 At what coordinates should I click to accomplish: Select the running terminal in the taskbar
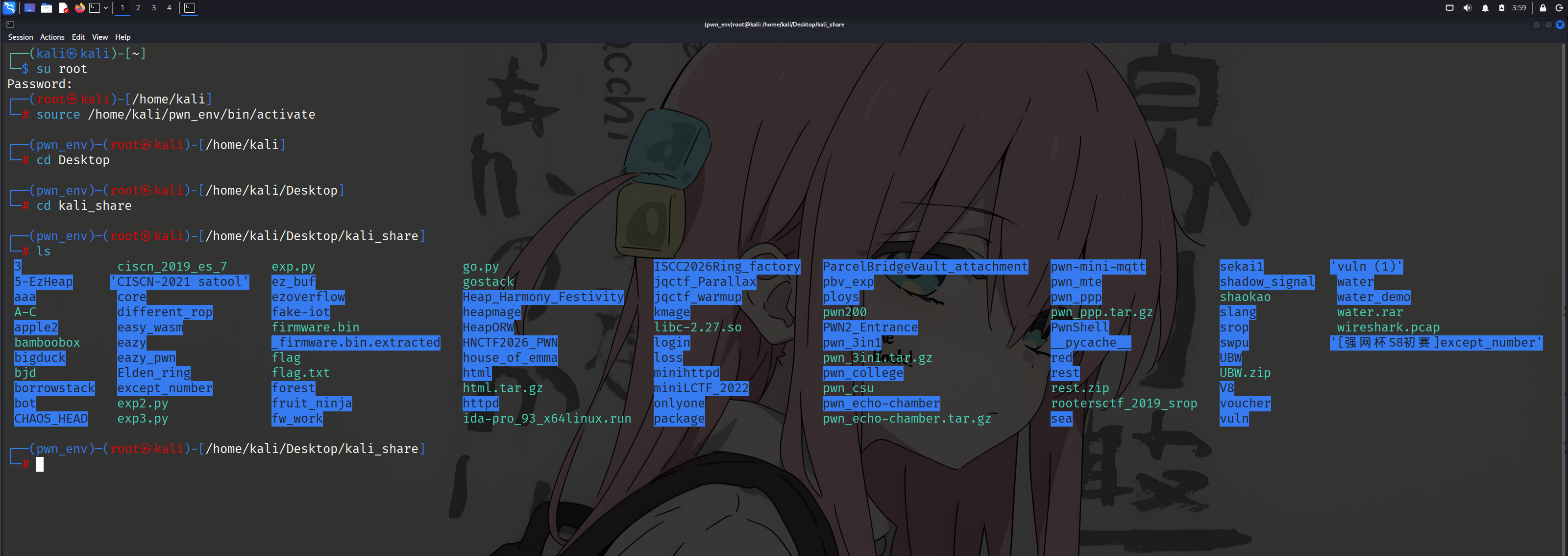[190, 8]
